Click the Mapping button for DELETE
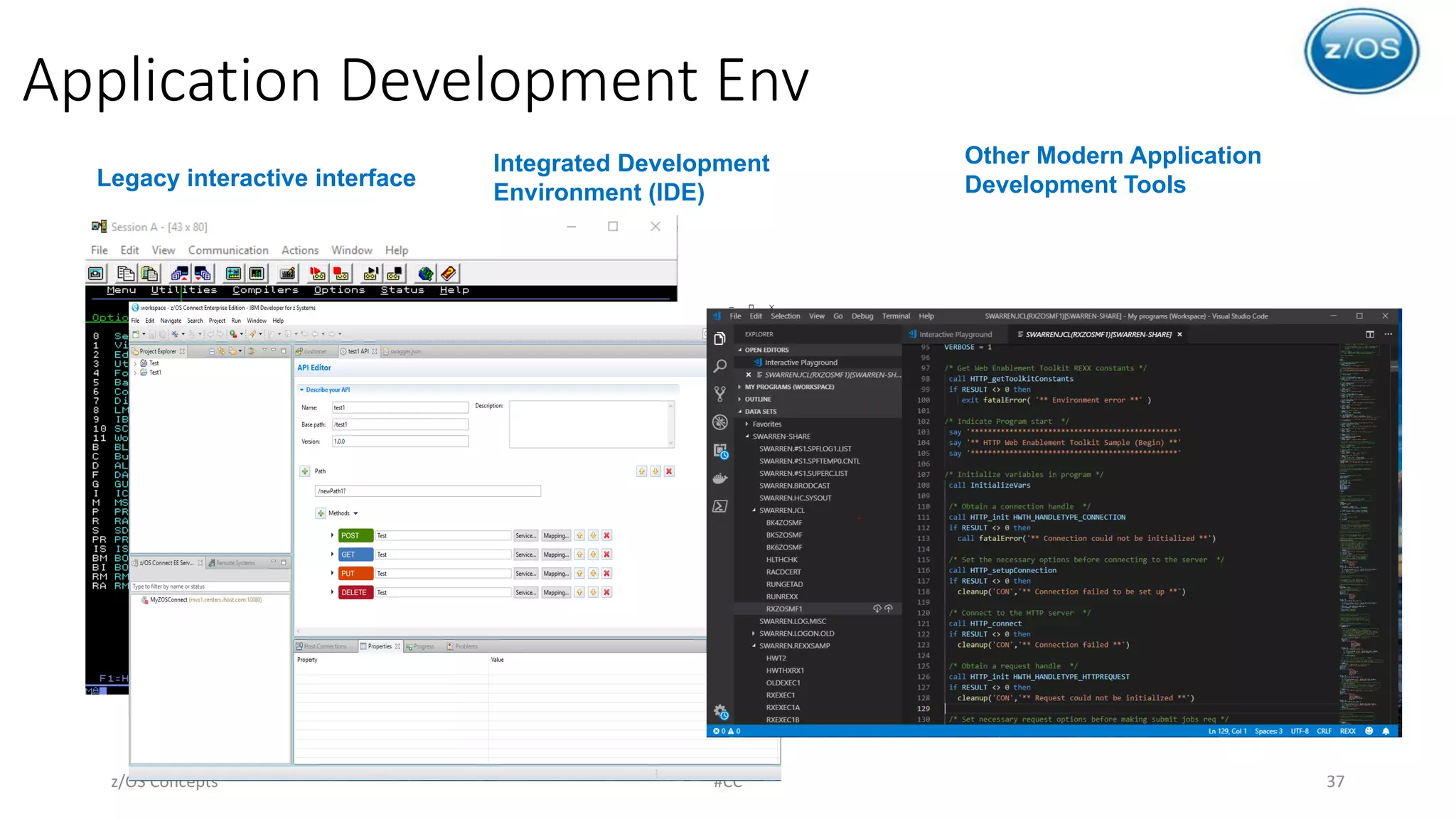 [x=555, y=592]
